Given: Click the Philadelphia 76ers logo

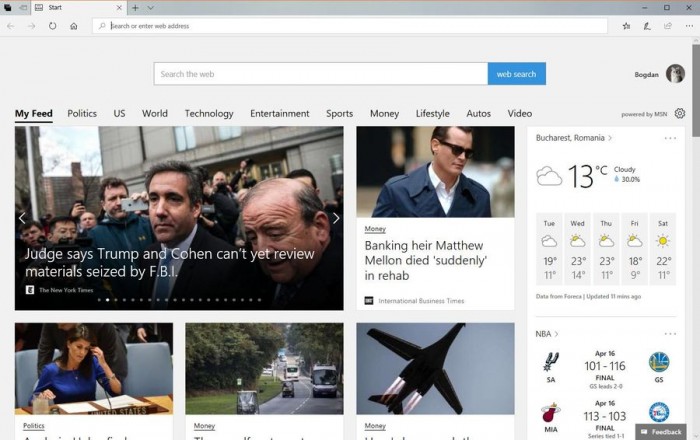Looking at the screenshot, I should tap(659, 412).
